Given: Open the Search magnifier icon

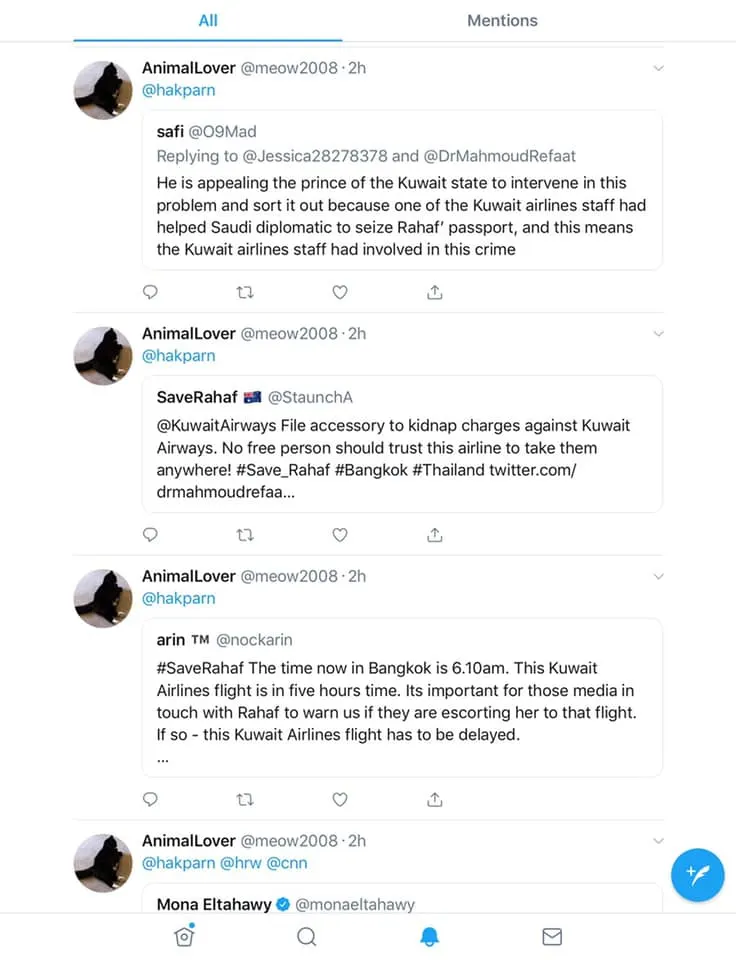Looking at the screenshot, I should tap(307, 936).
